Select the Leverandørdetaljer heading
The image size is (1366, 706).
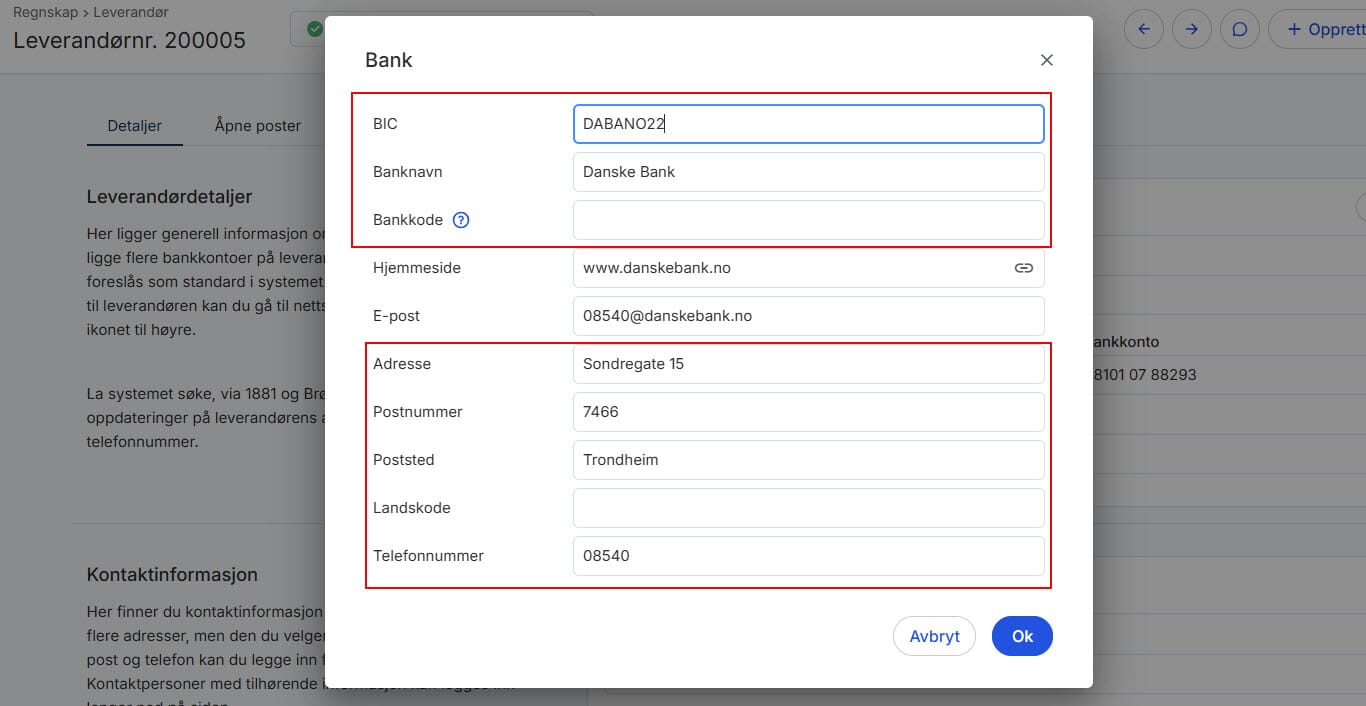click(x=170, y=197)
